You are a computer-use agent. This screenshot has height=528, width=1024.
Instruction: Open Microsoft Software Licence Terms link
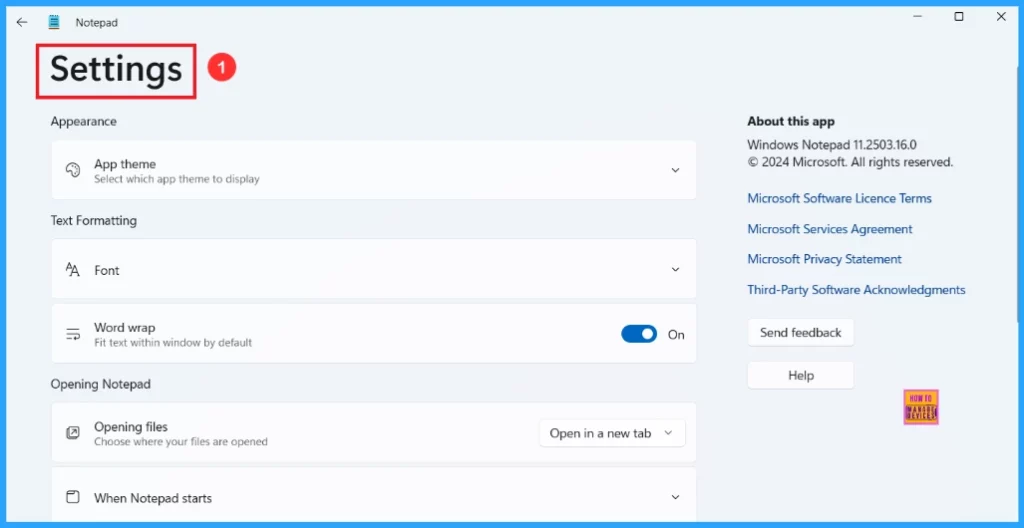[x=839, y=198]
